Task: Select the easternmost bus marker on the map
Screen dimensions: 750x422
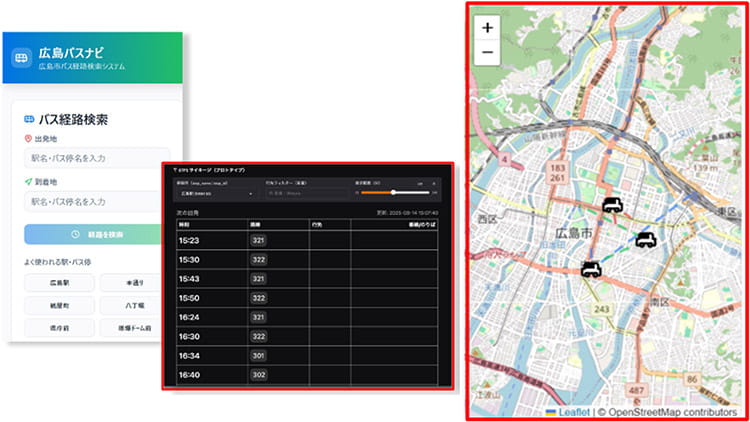Action: coord(647,239)
